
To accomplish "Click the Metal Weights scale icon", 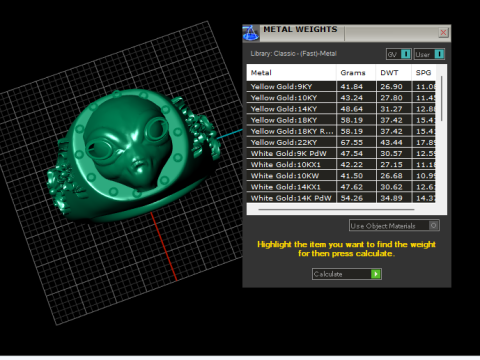I will (x=251, y=33).
